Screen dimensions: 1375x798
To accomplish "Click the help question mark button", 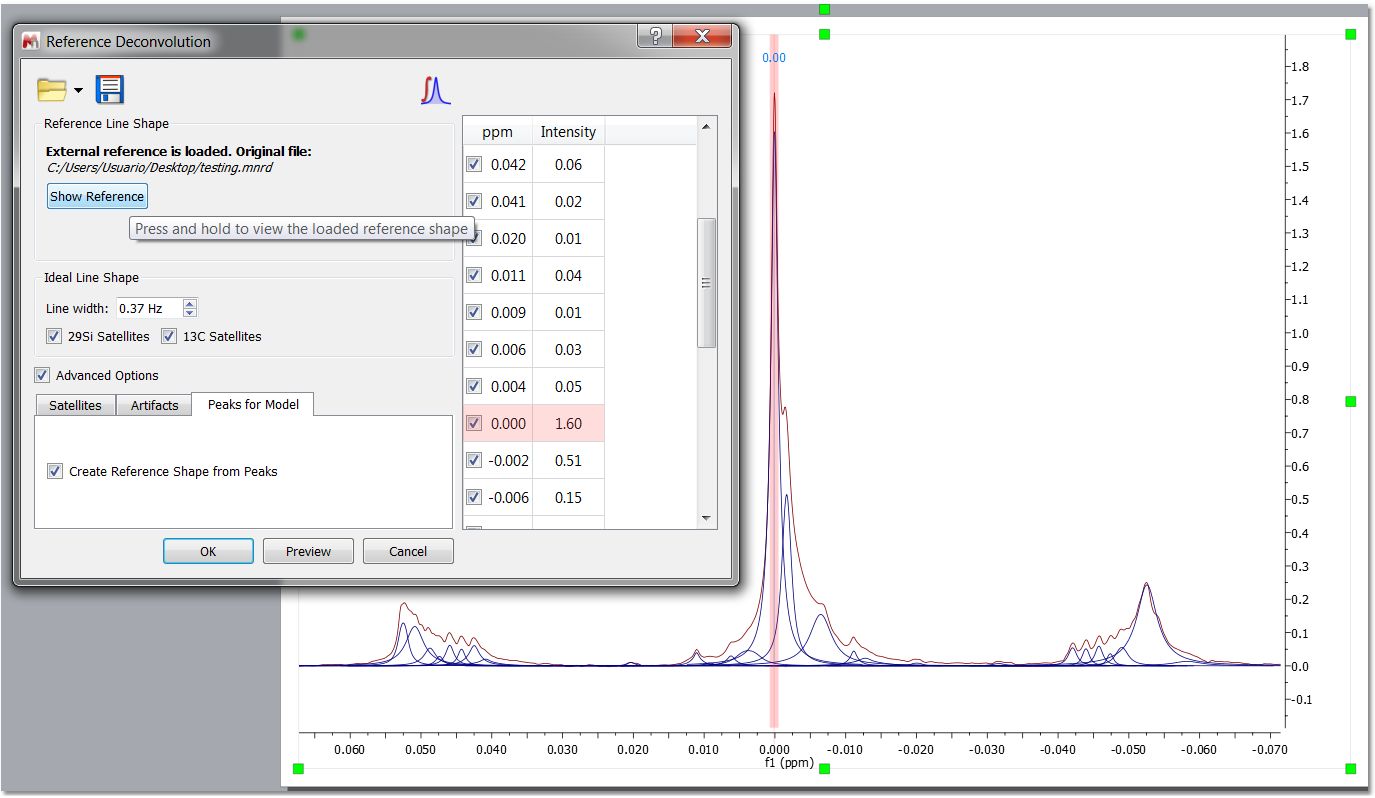I will pos(654,37).
